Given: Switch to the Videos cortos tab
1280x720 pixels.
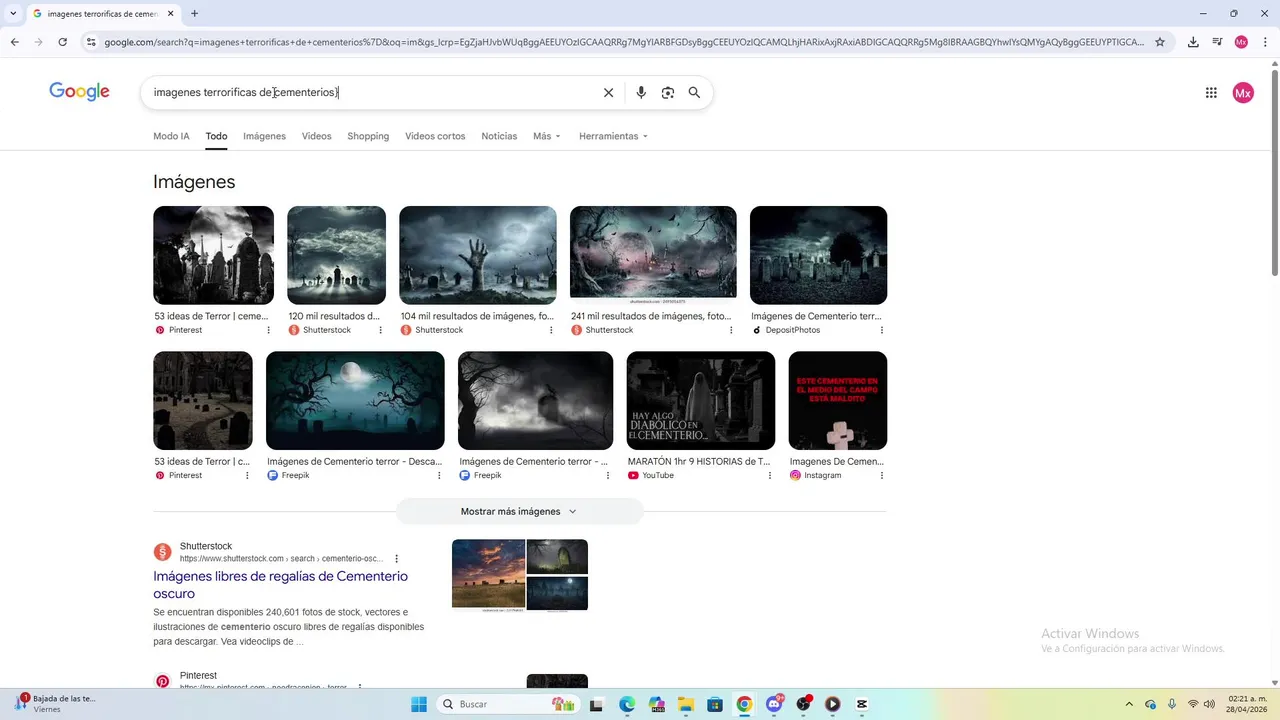Looking at the screenshot, I should 435,136.
